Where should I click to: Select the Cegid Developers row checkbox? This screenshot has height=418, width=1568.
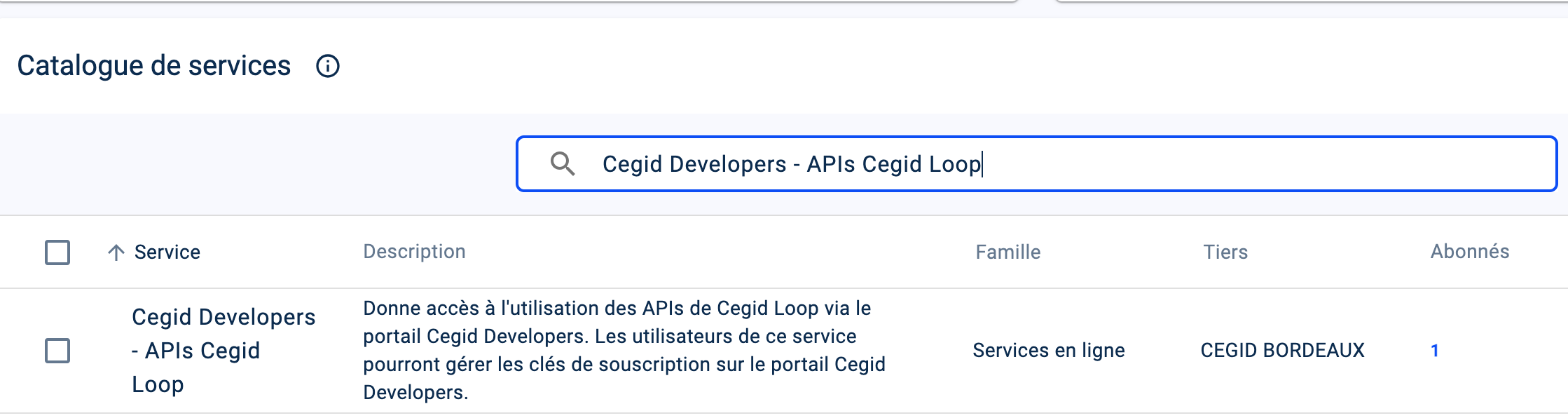pos(57,351)
